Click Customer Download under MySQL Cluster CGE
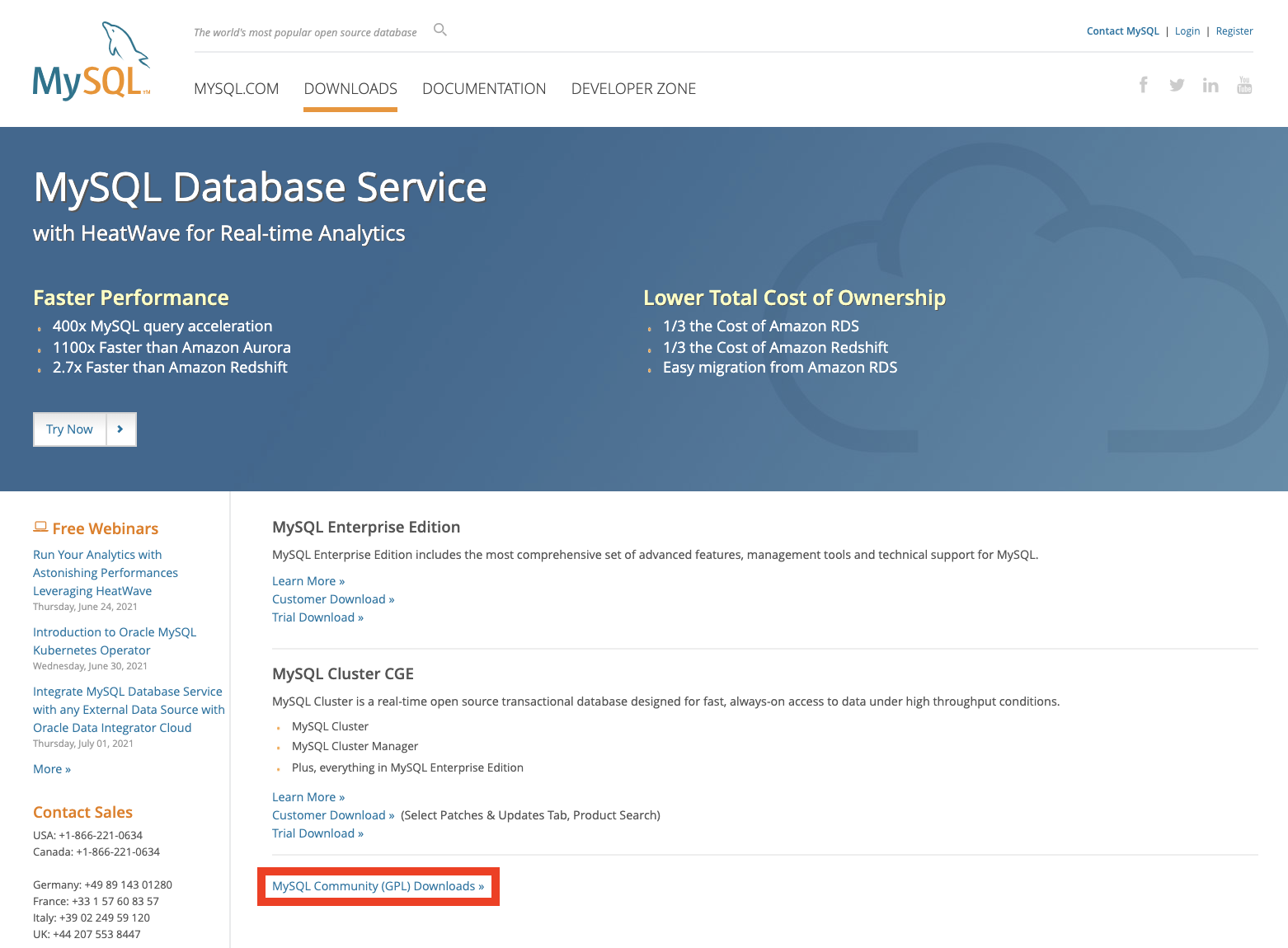This screenshot has height=948, width=1288. [333, 815]
